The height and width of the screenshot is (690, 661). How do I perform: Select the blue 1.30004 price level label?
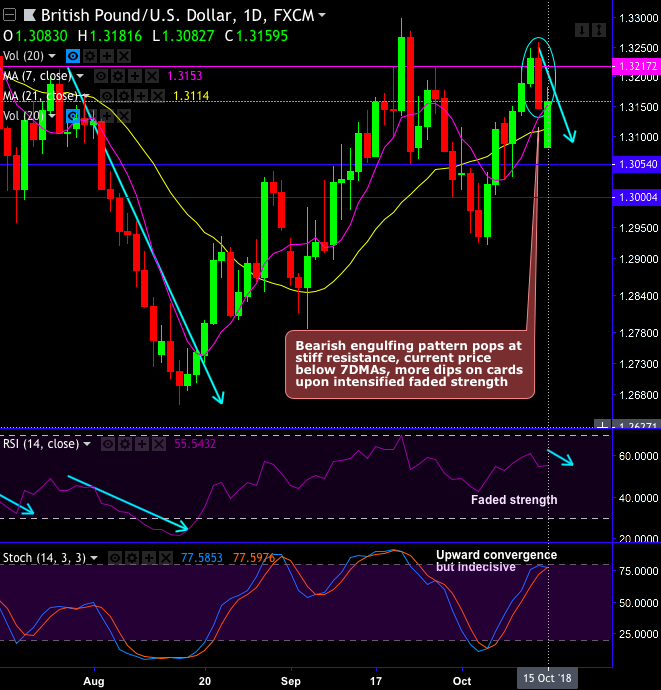coord(636,197)
